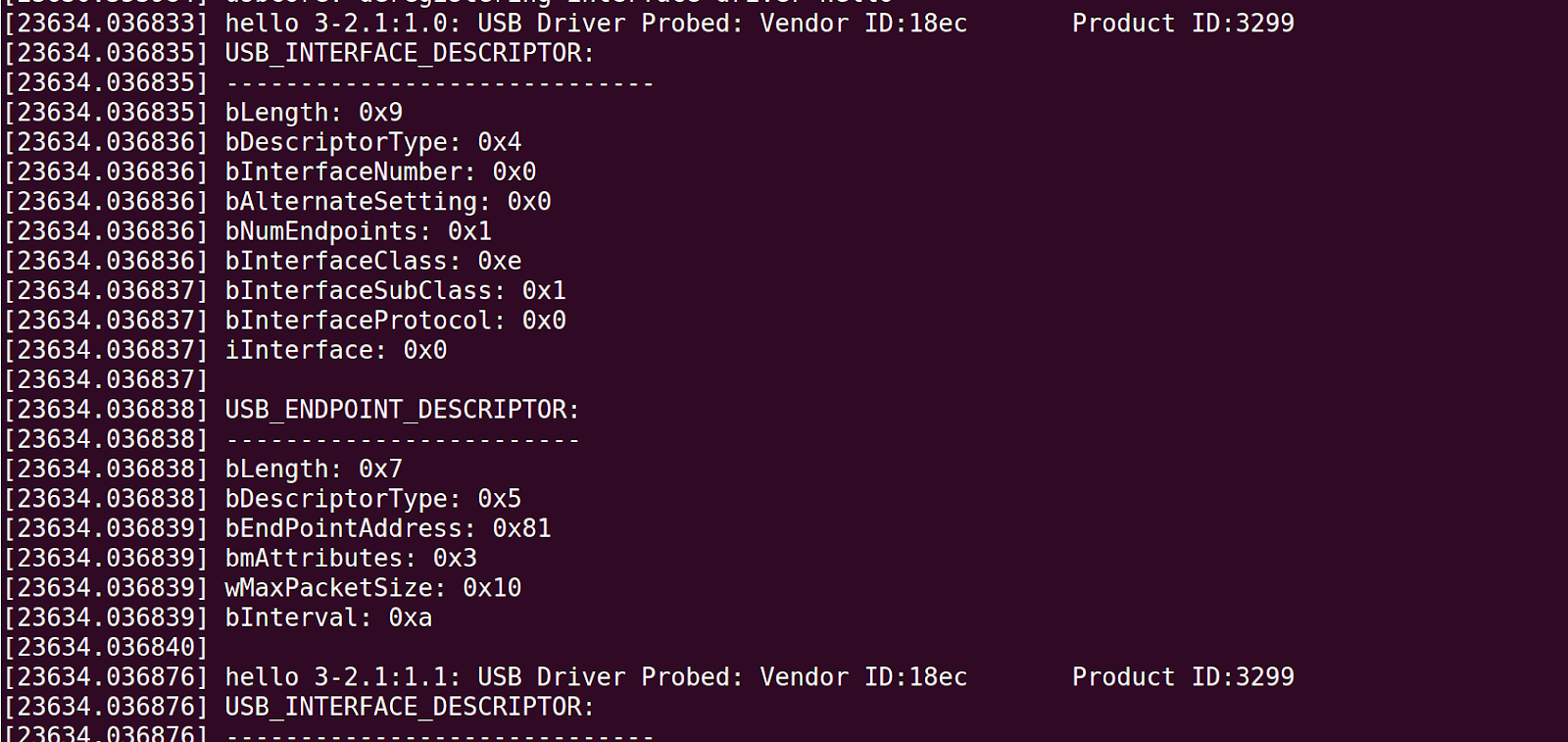Viewport: 1568px width, 742px height.
Task: Click the 'USB_ENDPOINT_DESCRIPTOR:' heading
Action: click(403, 410)
